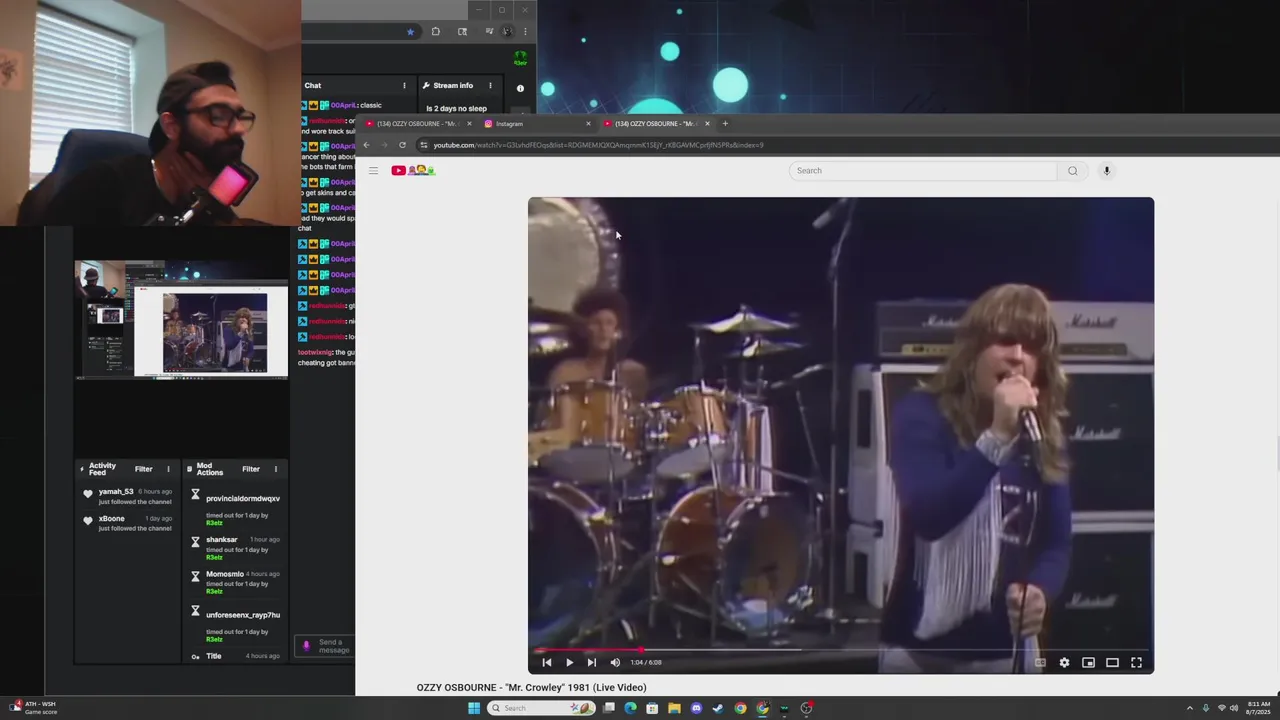Start voice search with microphone icon
The image size is (1280, 720).
coord(1107,170)
